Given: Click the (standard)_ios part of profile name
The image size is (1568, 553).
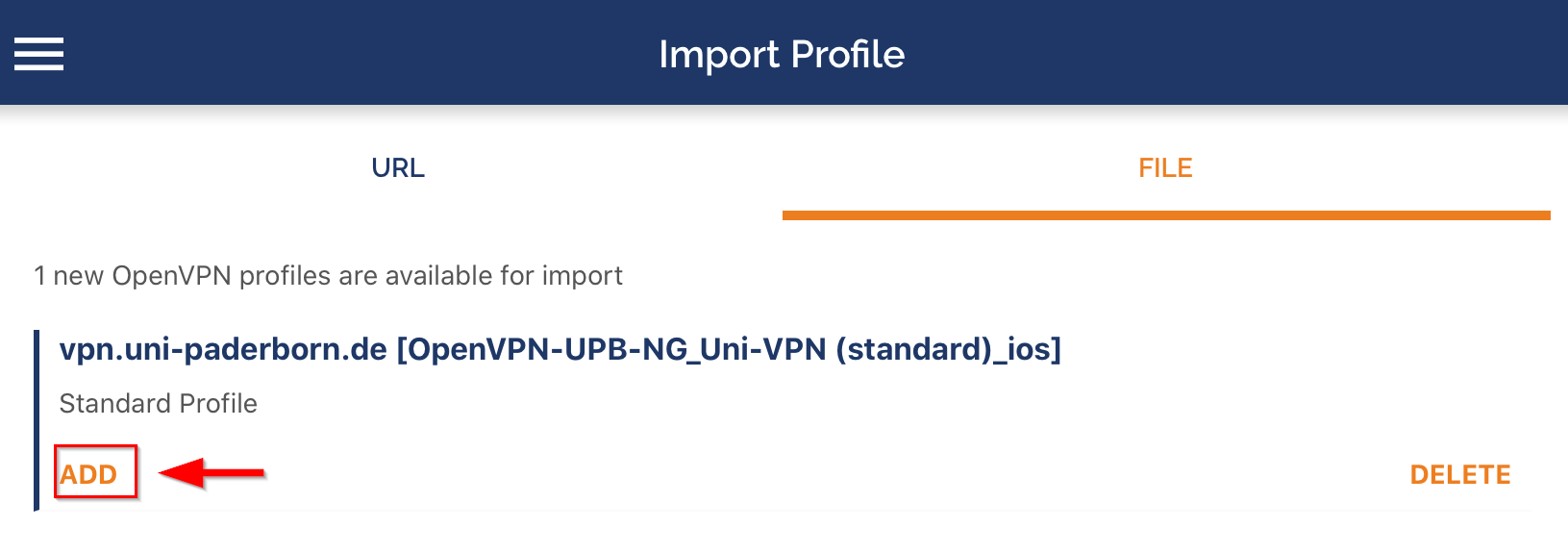Looking at the screenshot, I should tap(947, 349).
